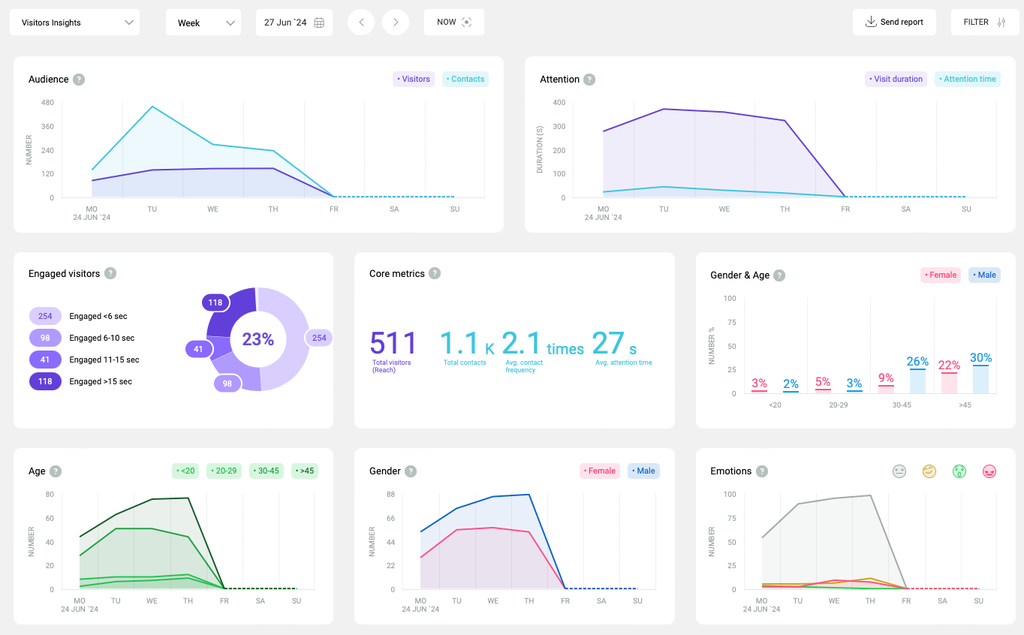The width and height of the screenshot is (1024, 635).
Task: Go to previous week with left arrow
Action: point(361,22)
